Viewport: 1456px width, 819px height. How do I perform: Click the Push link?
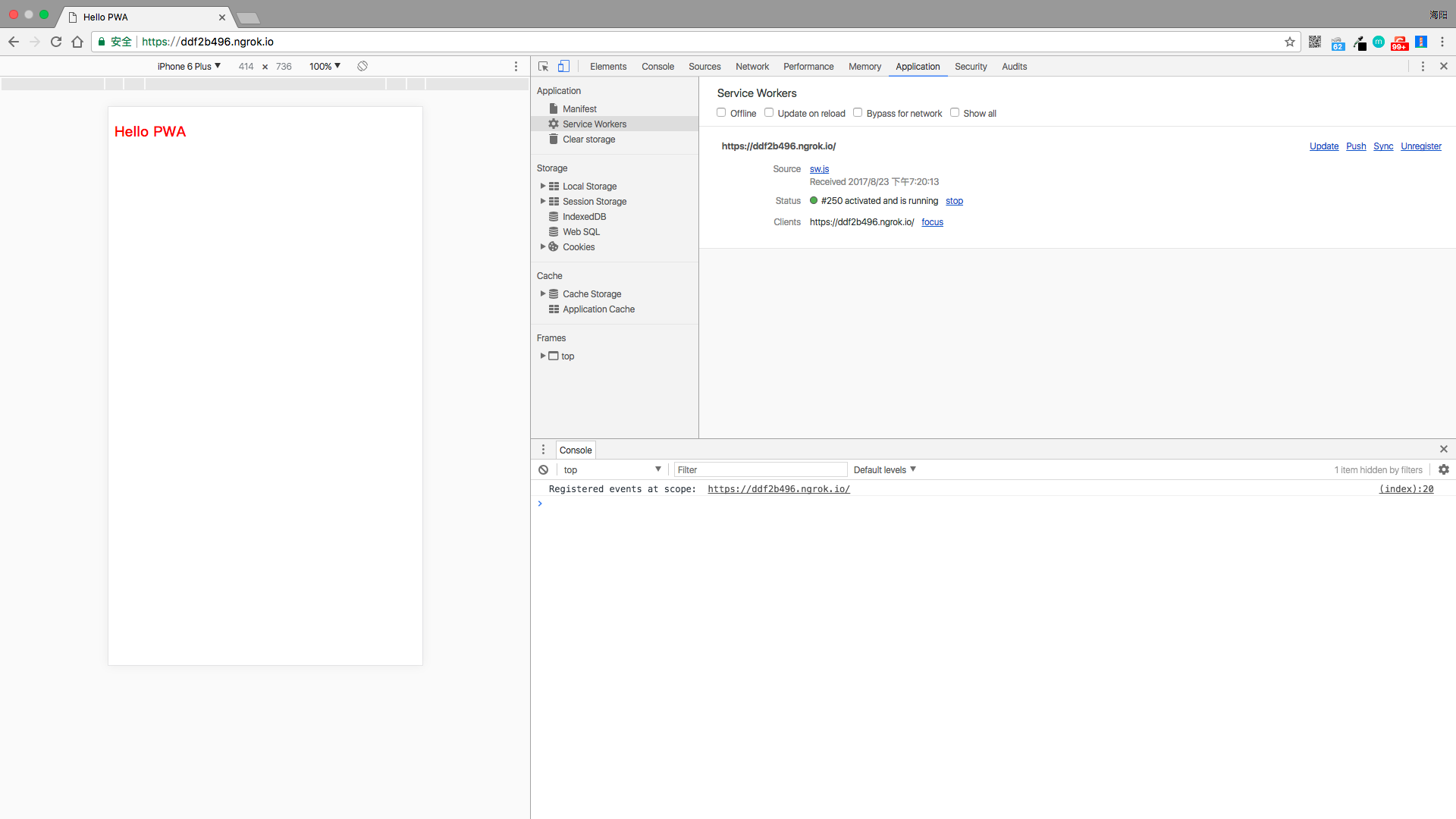click(x=1356, y=146)
